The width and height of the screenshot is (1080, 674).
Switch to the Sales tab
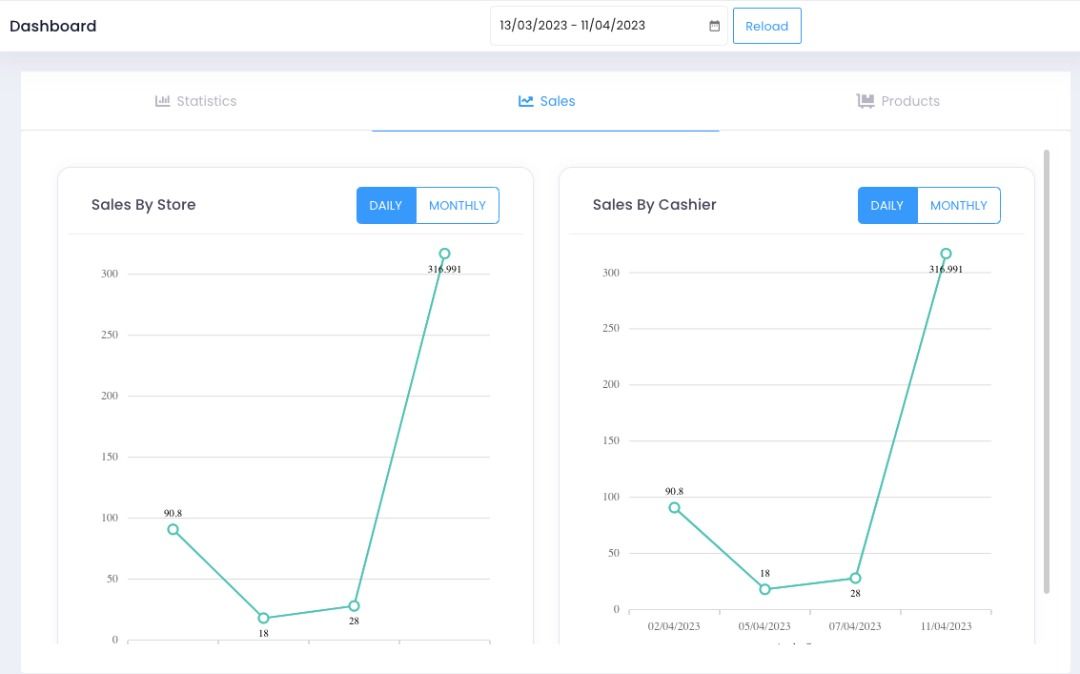click(546, 101)
